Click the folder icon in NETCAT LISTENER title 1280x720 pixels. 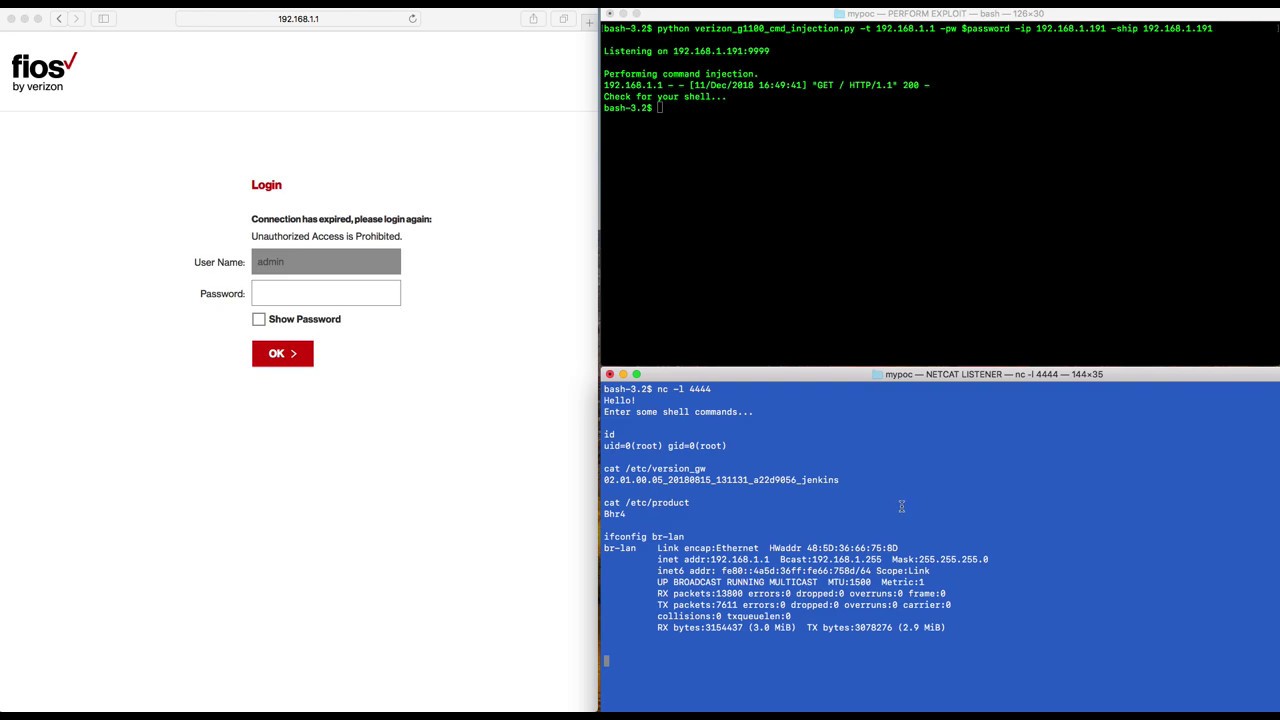point(877,374)
